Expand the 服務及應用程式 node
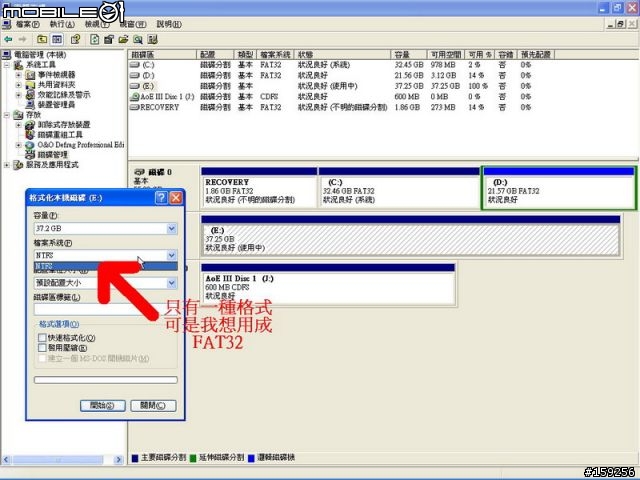 coord(7,165)
